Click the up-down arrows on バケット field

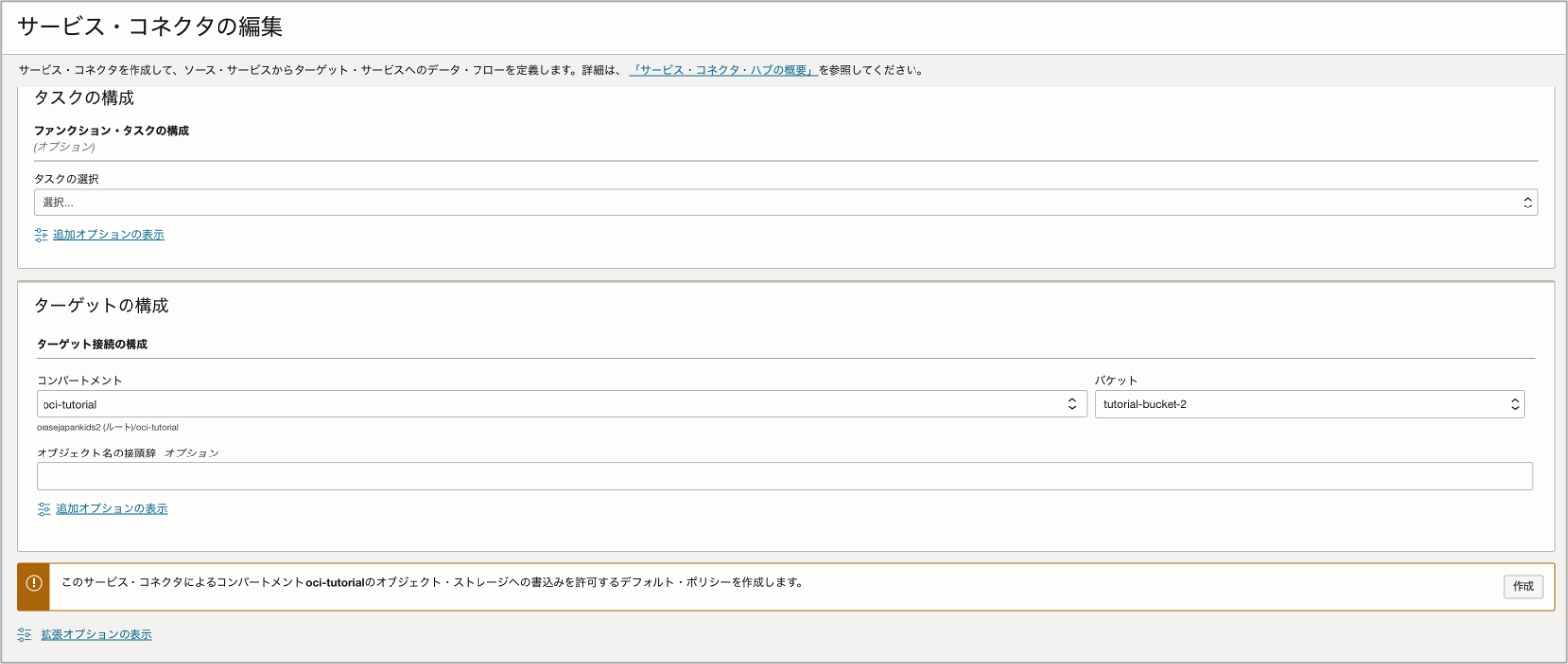point(1514,404)
